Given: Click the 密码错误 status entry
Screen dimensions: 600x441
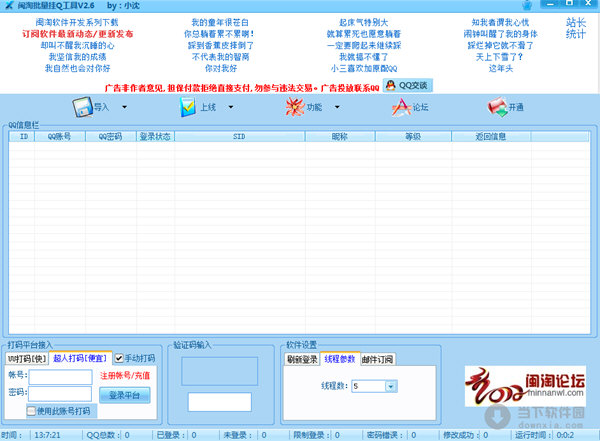Looking at the screenshot, I should click(x=391, y=435).
